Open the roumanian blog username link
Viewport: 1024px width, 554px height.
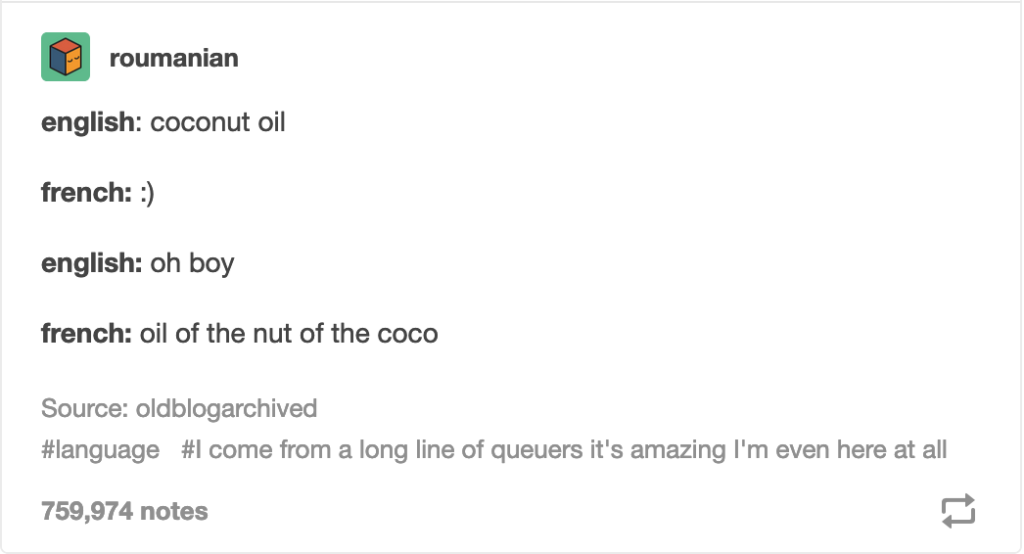click(174, 58)
